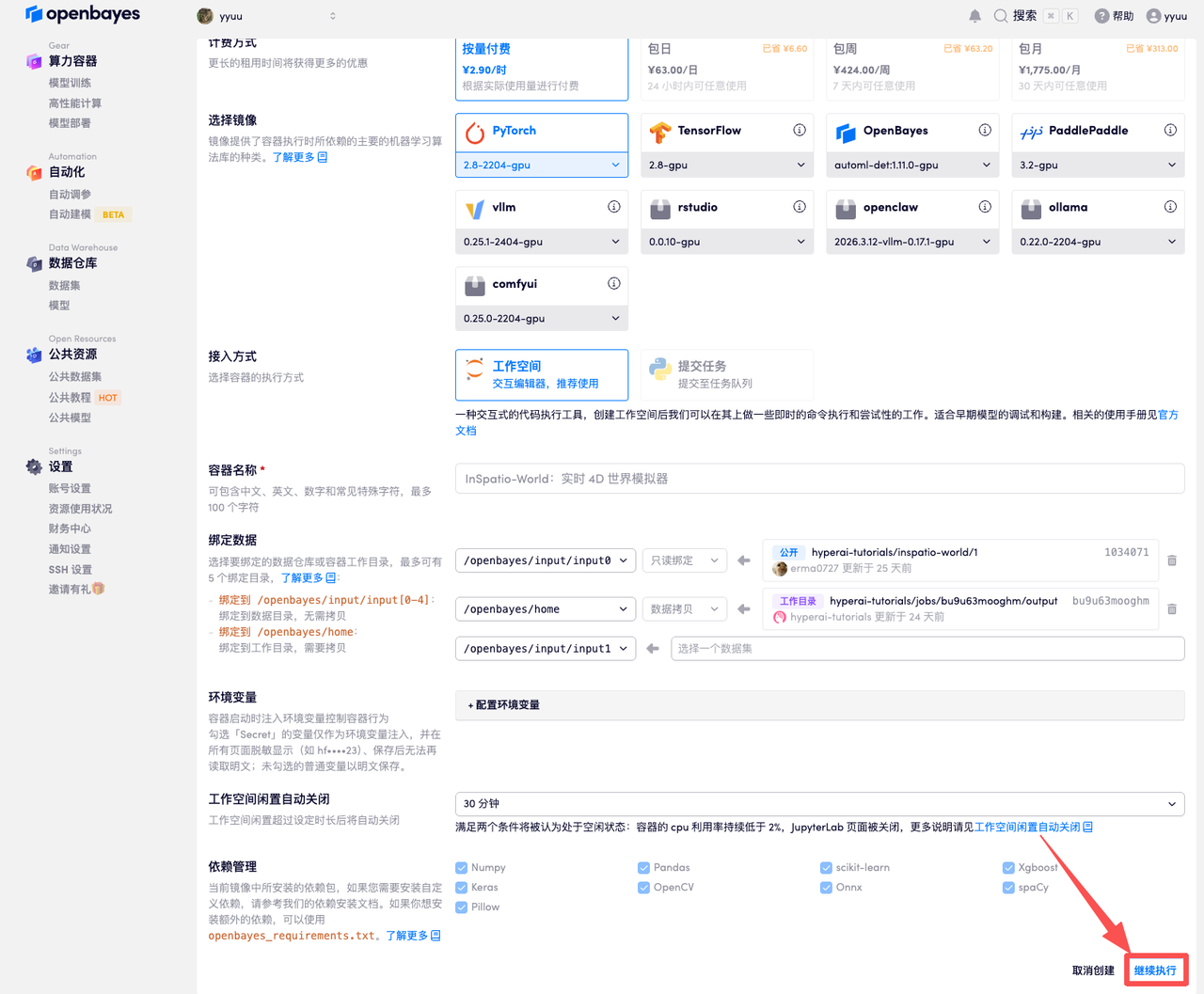The image size is (1204, 994).
Task: Open the 官方文档 link
Action: 1167,415
